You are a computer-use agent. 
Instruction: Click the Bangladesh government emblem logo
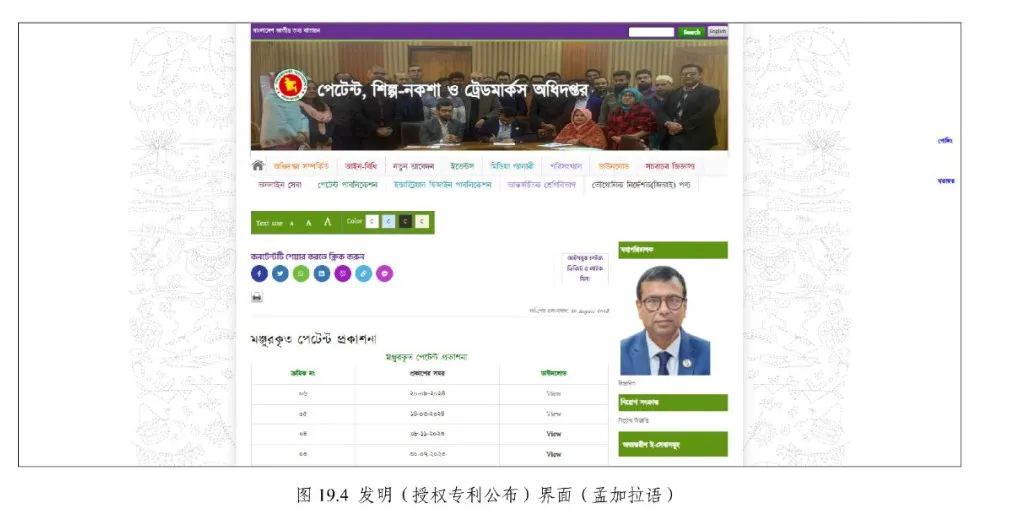(x=290, y=86)
